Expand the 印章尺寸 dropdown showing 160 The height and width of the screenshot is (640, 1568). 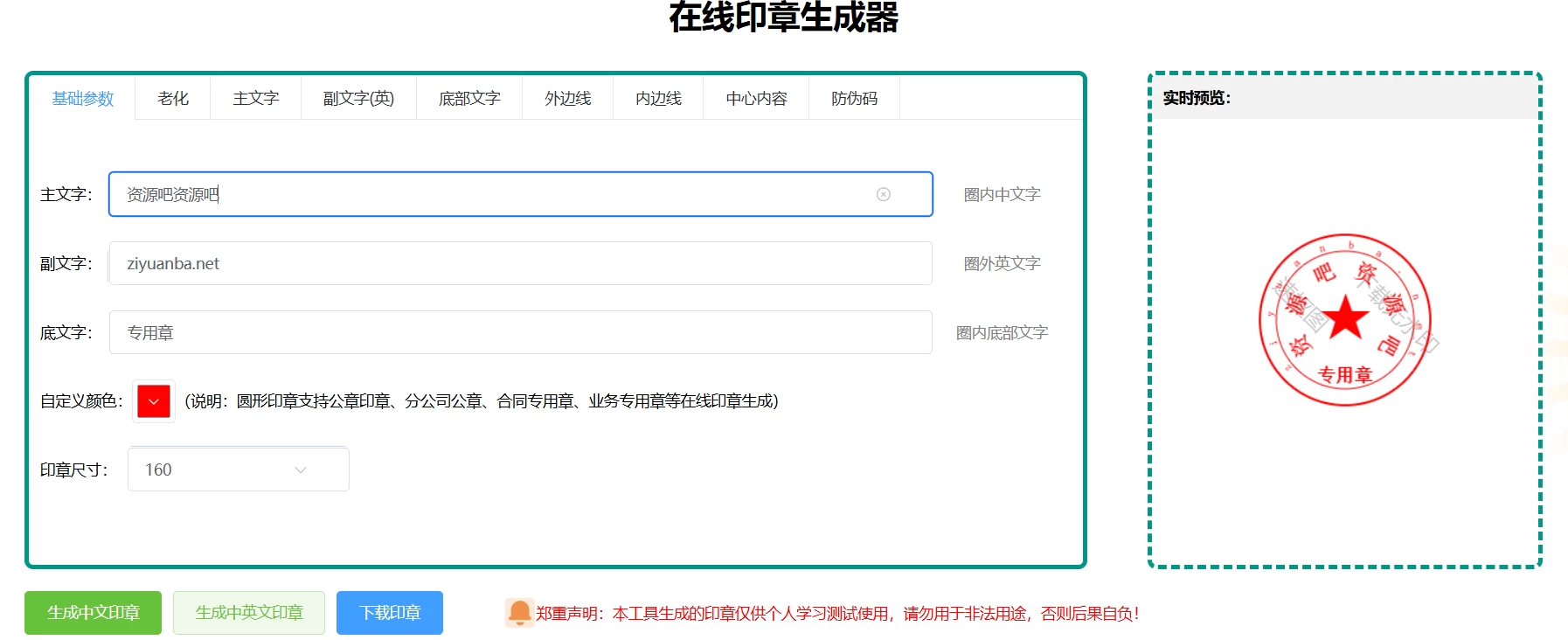click(239, 470)
